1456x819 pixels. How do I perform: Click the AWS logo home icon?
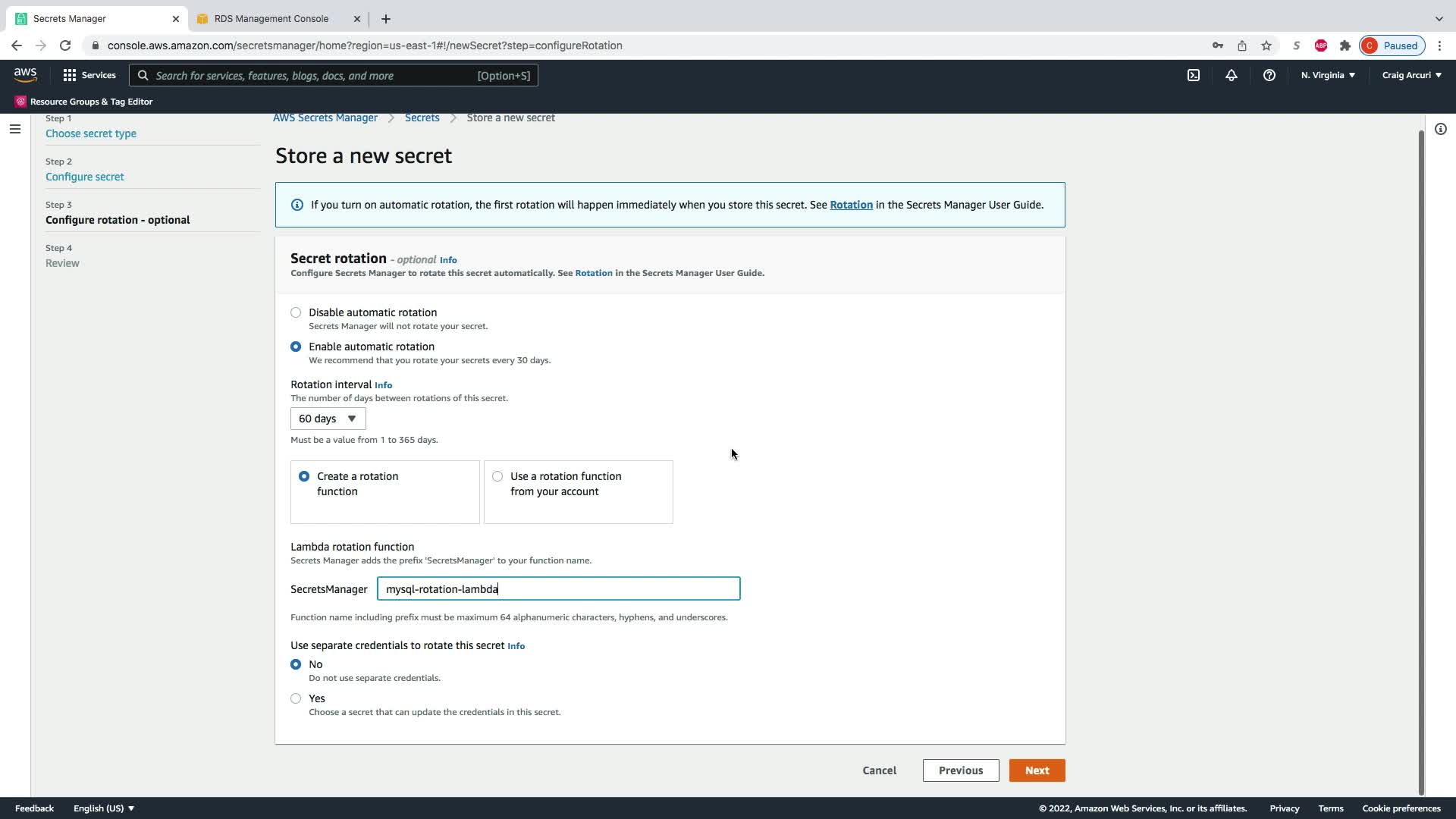point(25,74)
